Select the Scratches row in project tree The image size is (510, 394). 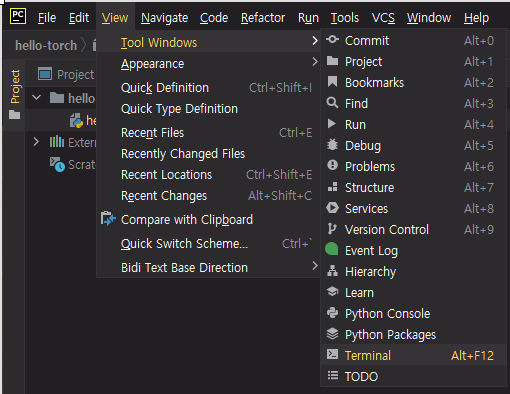(62, 165)
